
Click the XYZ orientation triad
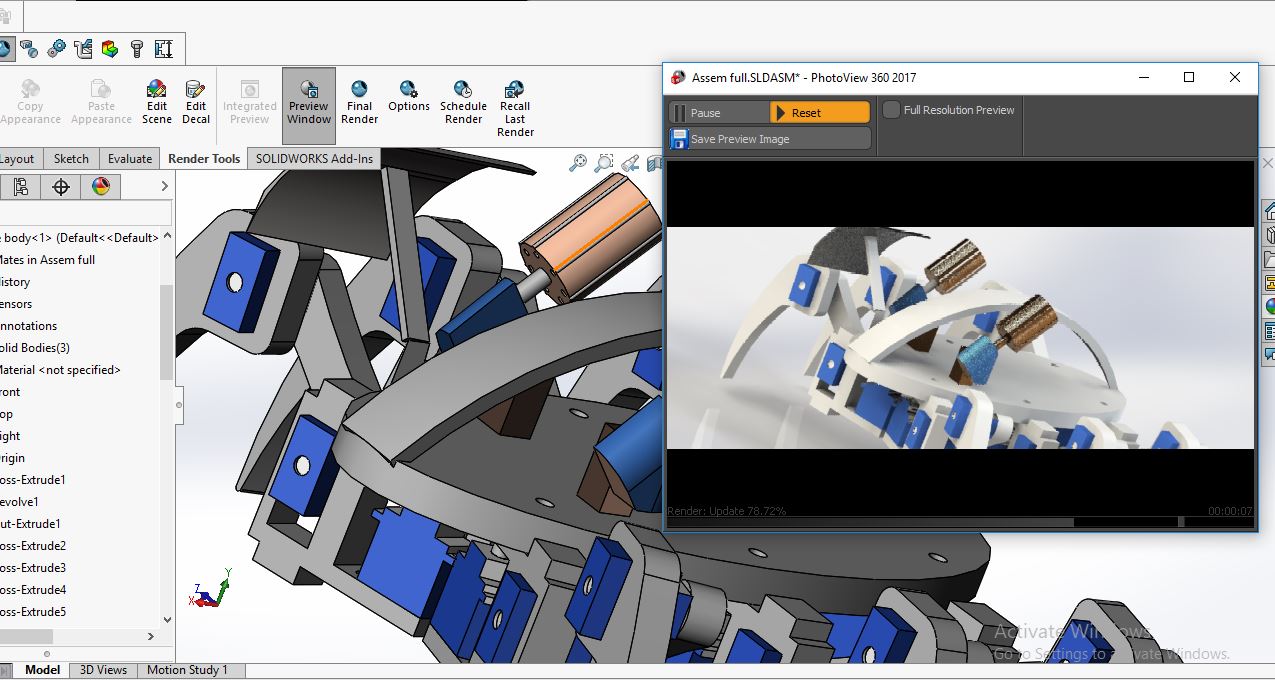210,589
